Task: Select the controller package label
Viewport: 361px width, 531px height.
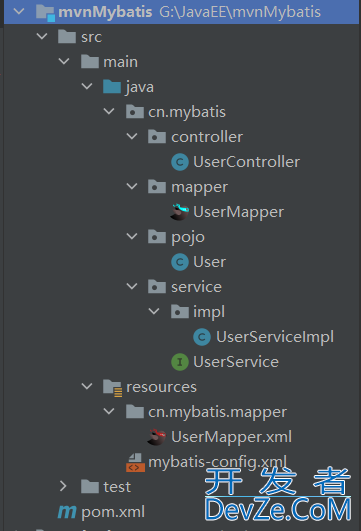Action: (207, 137)
